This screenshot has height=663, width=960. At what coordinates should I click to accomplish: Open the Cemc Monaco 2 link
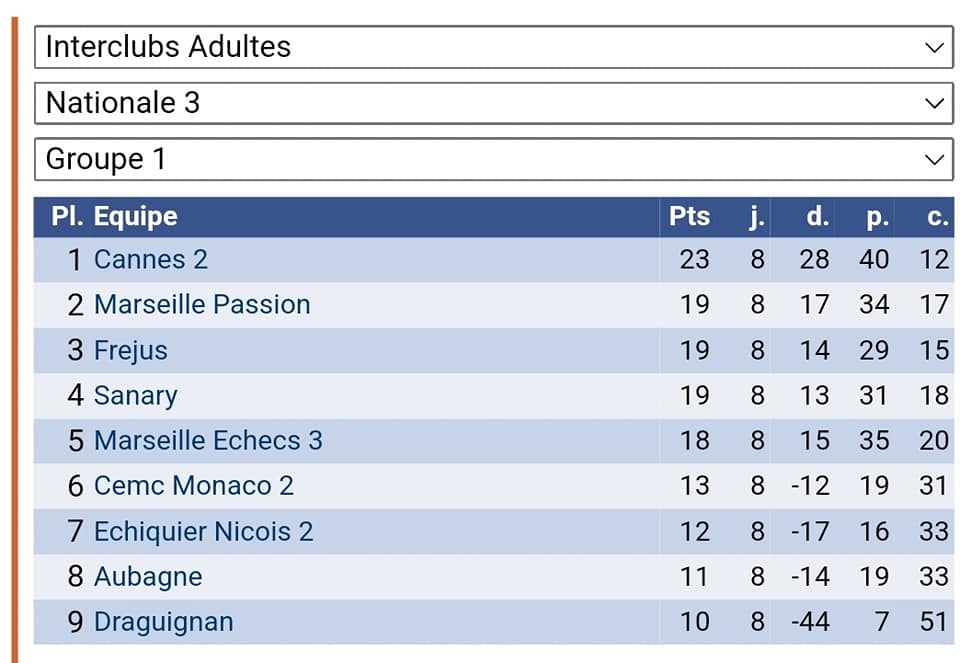click(x=193, y=486)
